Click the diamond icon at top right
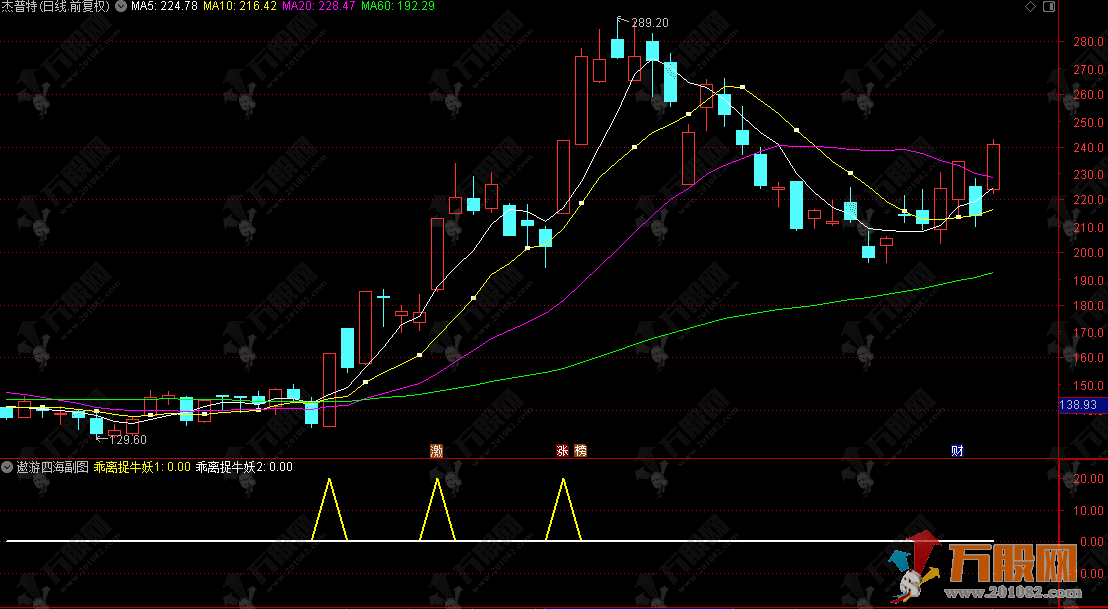This screenshot has width=1108, height=609. coord(1031,7)
